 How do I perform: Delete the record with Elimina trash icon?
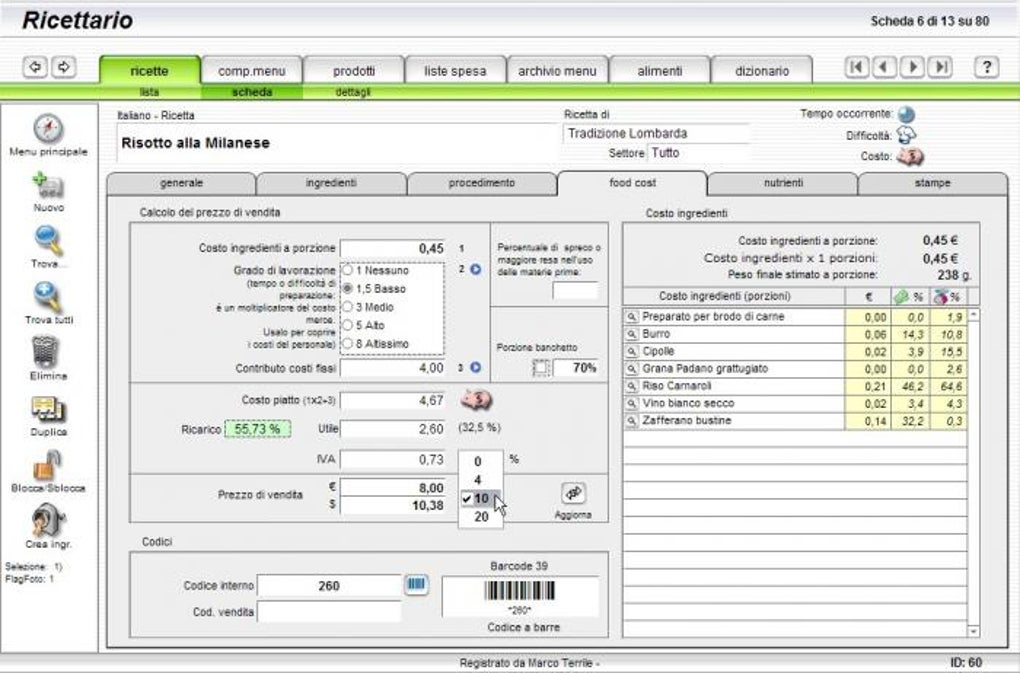[x=46, y=352]
